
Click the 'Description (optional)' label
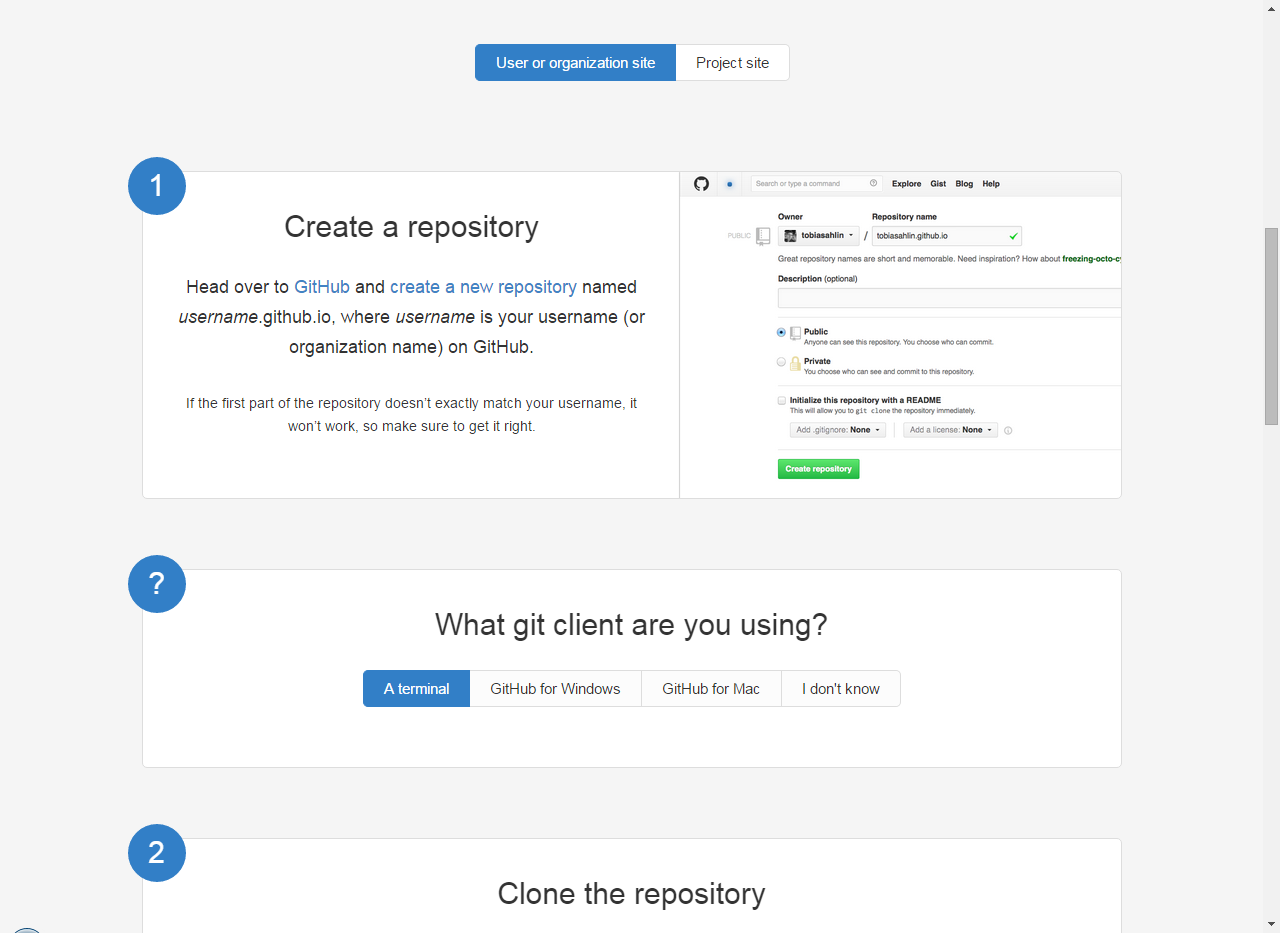pyautogui.click(x=817, y=279)
